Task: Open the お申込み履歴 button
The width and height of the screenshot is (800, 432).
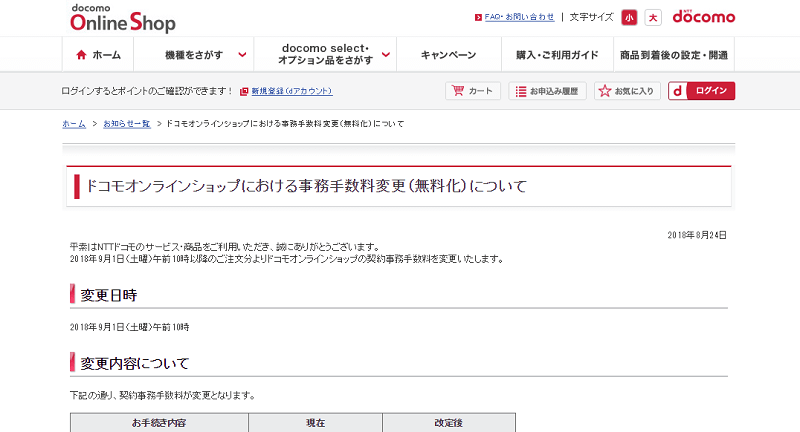Action: tap(547, 91)
